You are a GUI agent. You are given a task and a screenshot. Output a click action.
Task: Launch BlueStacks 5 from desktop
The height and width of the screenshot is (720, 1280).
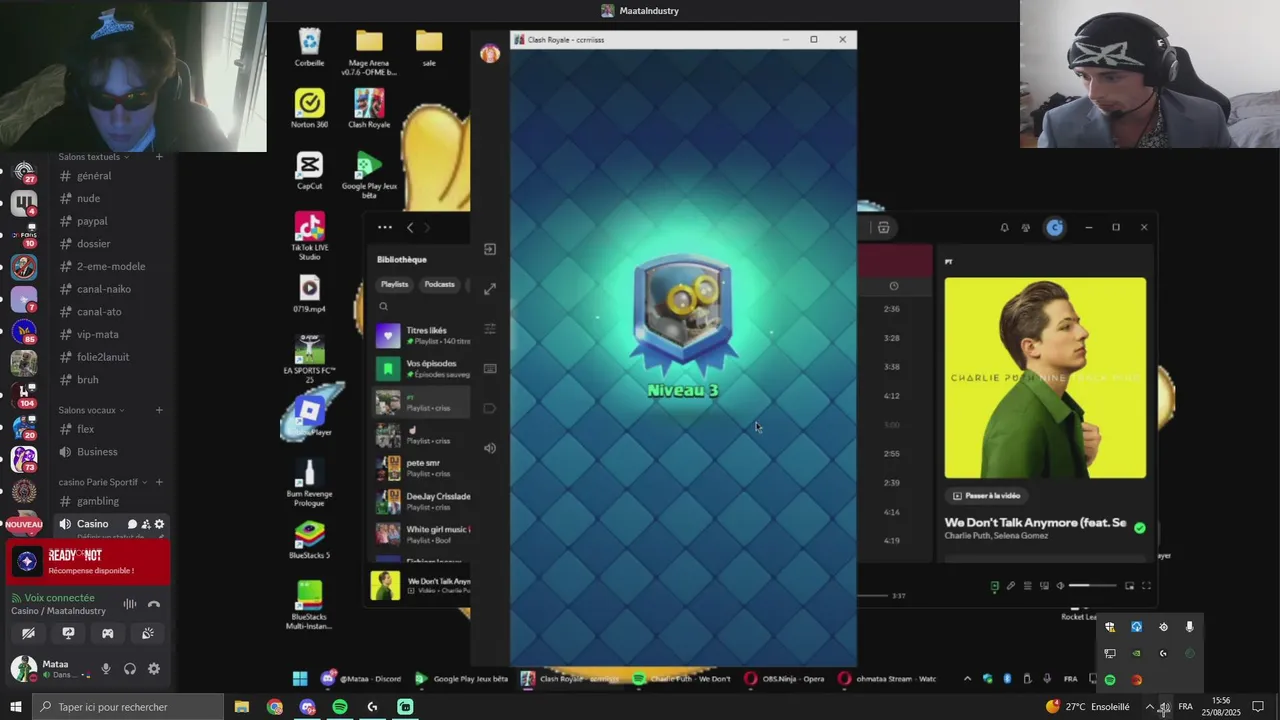[309, 540]
